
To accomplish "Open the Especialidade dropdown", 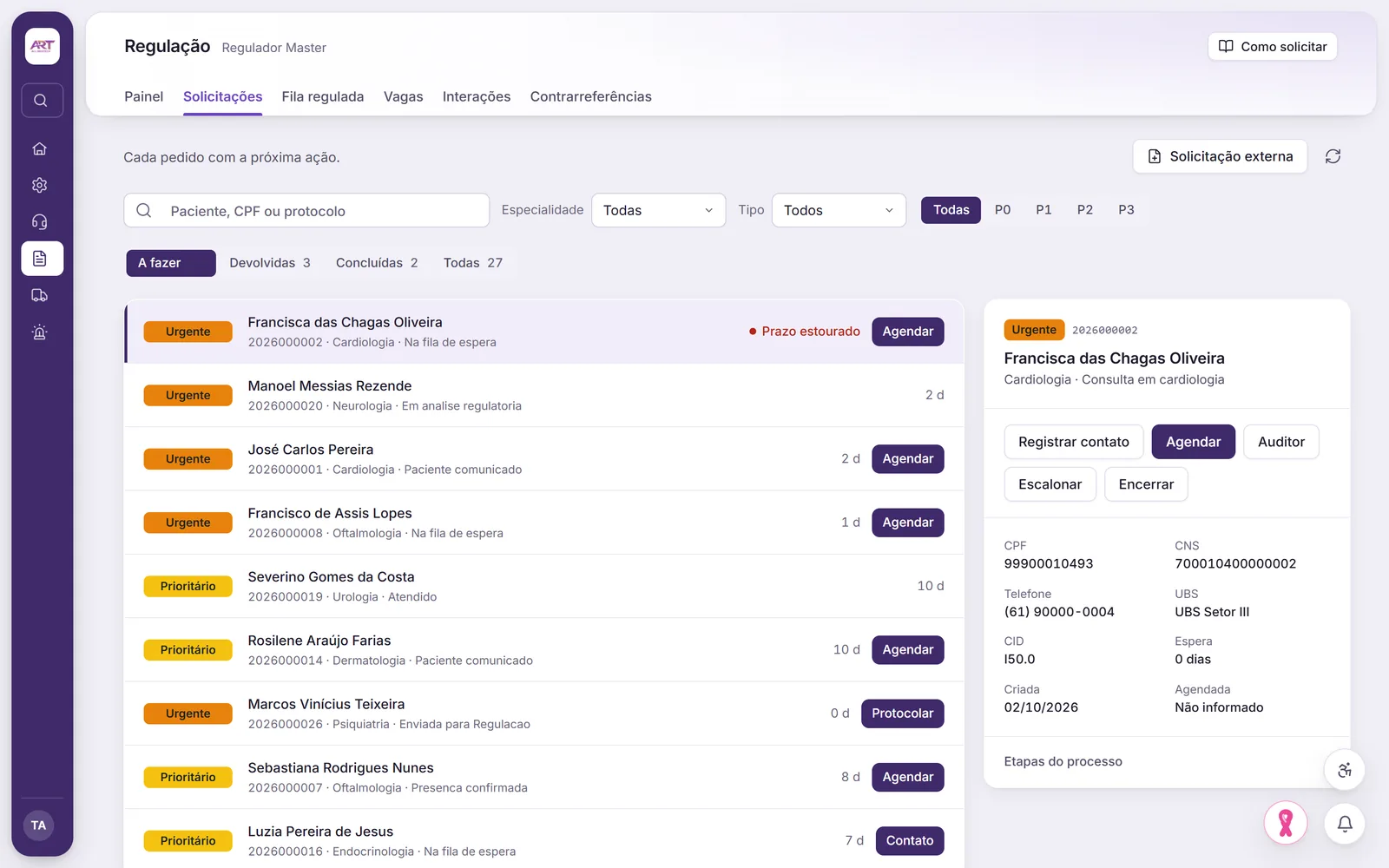I will [658, 210].
